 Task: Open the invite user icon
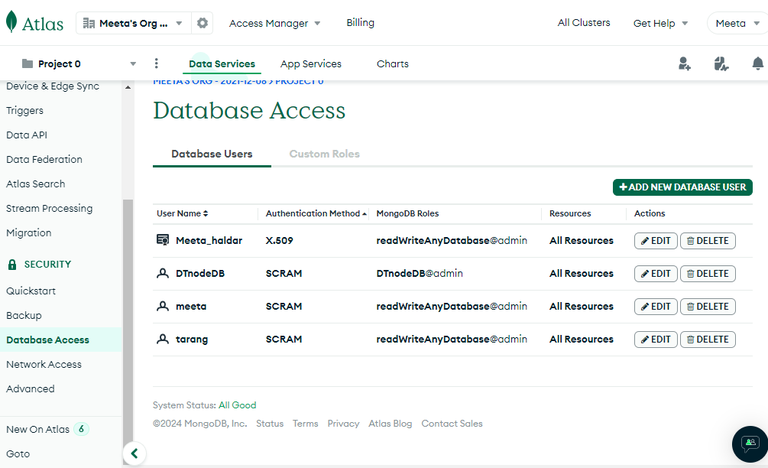[684, 64]
